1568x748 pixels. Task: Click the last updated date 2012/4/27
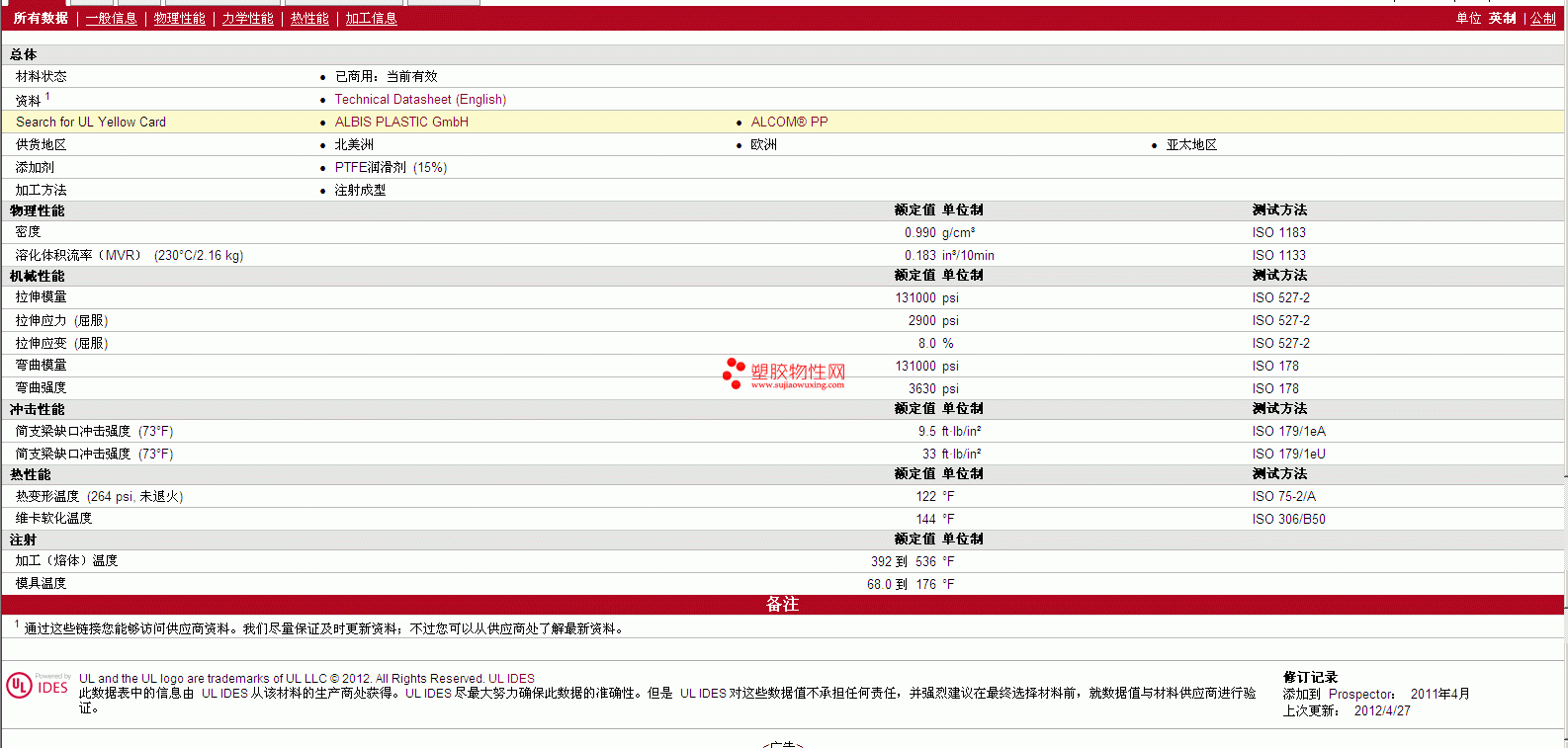click(1382, 711)
